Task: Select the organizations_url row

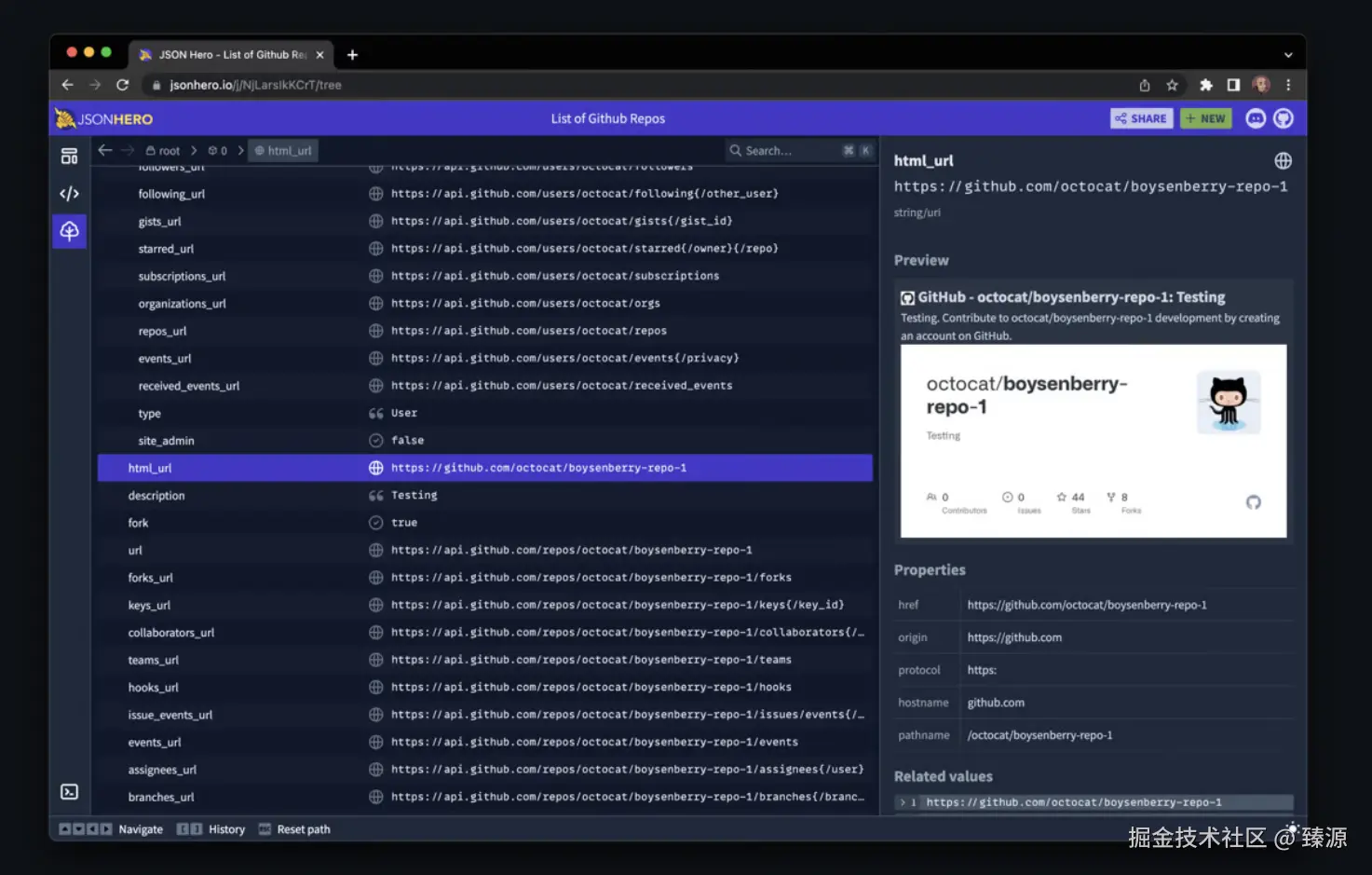Action: coord(484,304)
